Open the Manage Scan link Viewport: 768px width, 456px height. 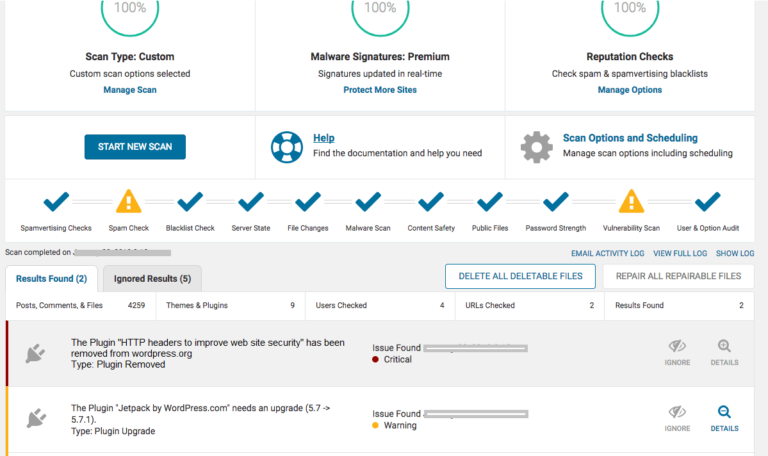[x=130, y=90]
